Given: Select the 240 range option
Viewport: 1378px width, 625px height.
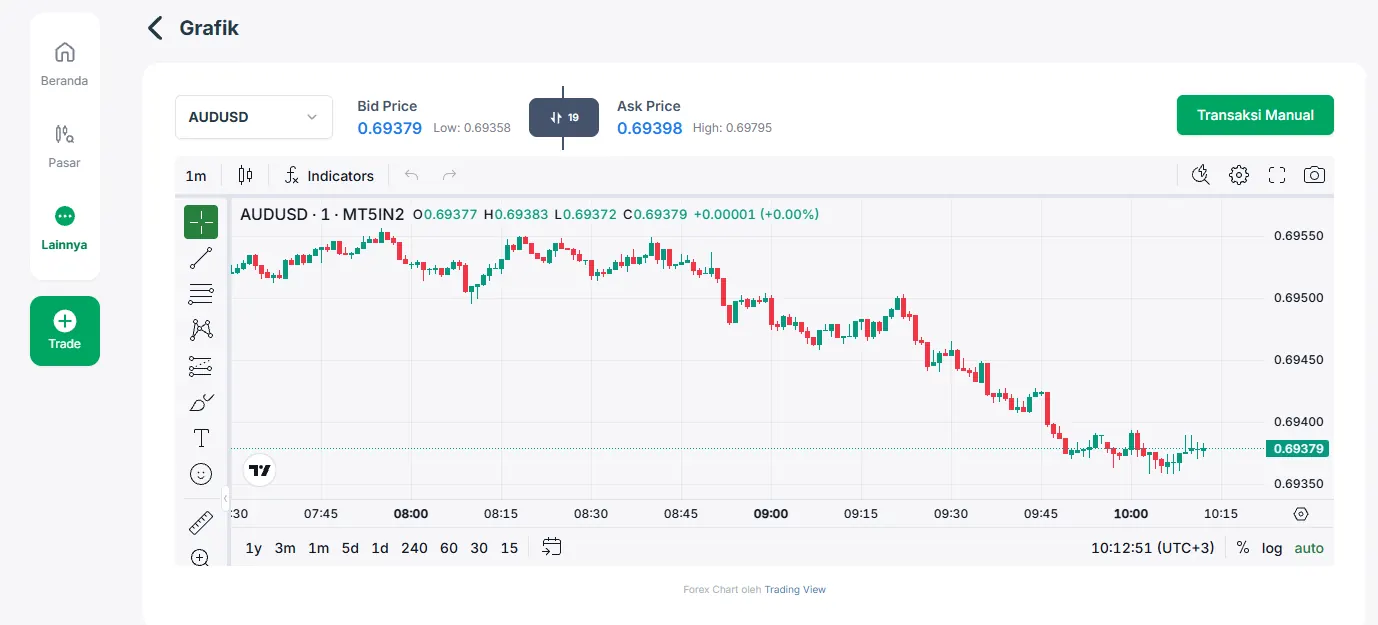Looking at the screenshot, I should click(x=414, y=548).
